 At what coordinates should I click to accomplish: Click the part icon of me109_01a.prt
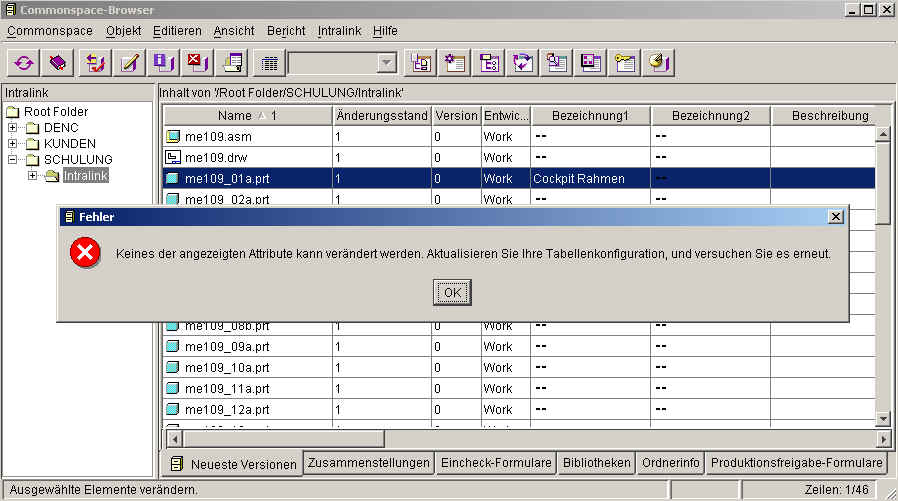pyautogui.click(x=172, y=178)
